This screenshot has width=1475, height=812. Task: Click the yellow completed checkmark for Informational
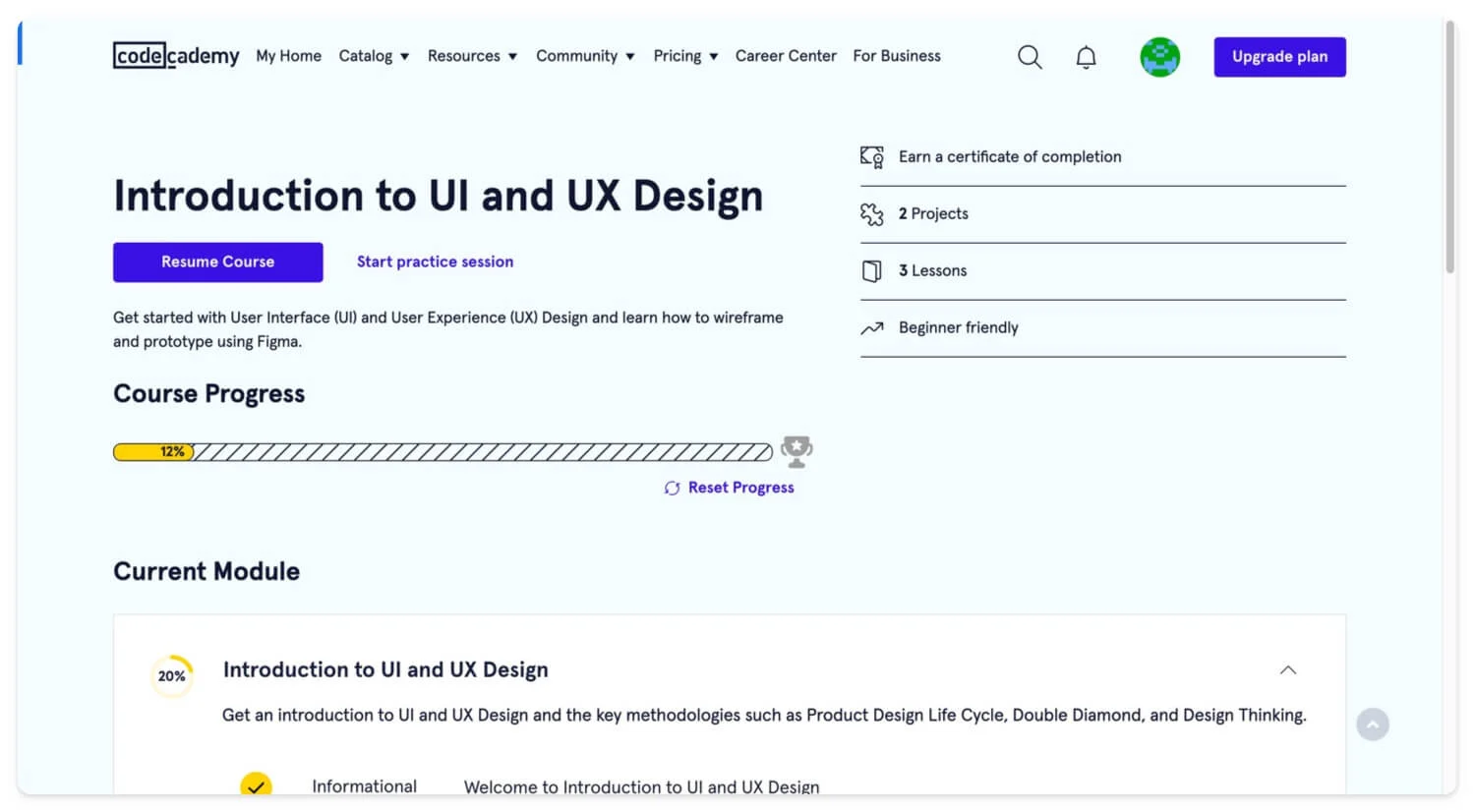256,785
